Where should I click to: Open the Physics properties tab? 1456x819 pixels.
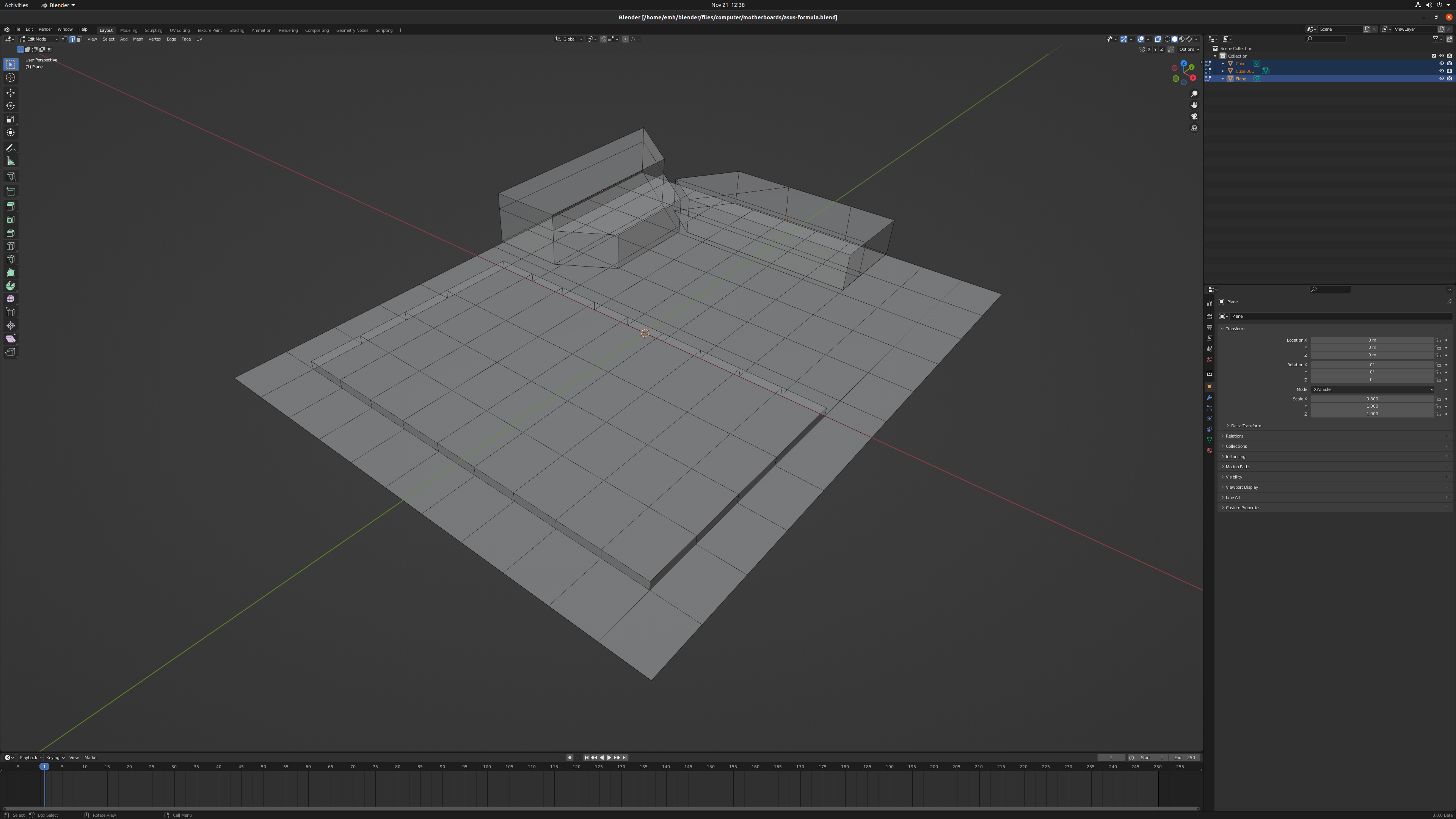[1210, 419]
